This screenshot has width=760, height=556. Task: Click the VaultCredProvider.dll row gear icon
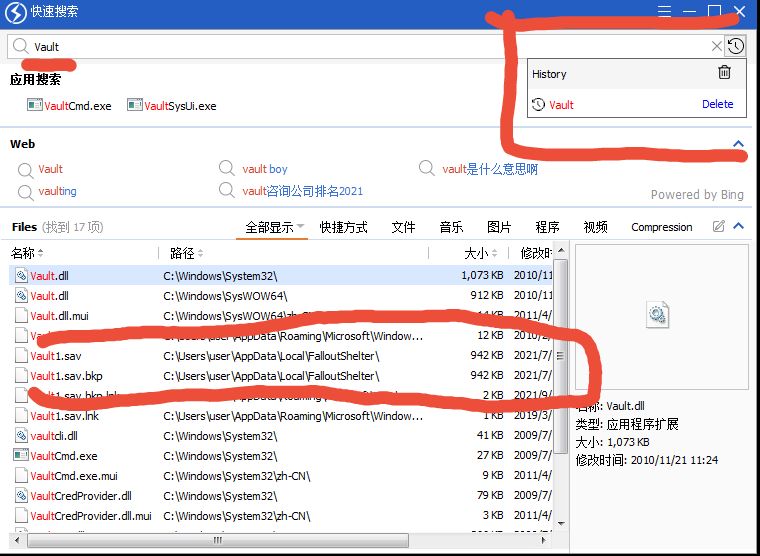[x=21, y=495]
